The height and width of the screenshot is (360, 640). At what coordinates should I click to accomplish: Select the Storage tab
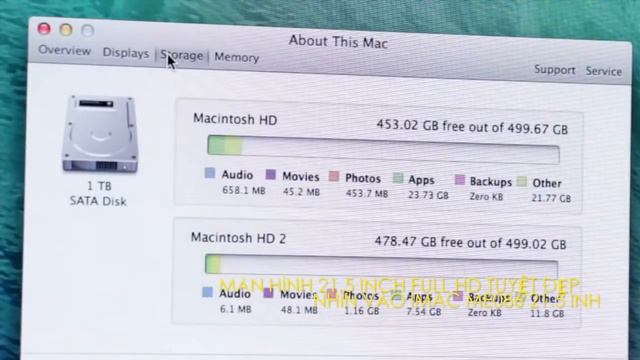pyautogui.click(x=182, y=55)
